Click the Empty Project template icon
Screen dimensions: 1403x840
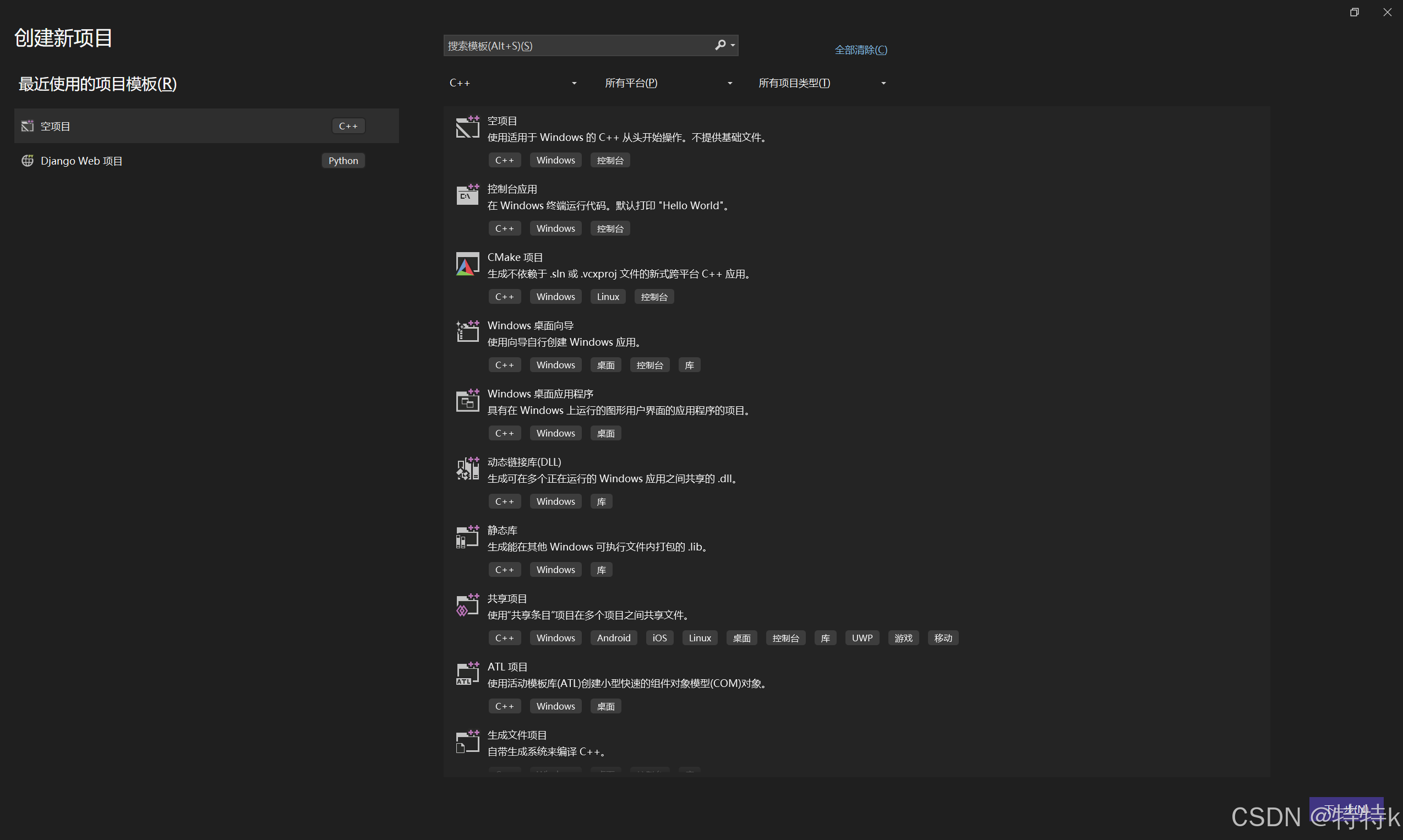click(x=467, y=127)
